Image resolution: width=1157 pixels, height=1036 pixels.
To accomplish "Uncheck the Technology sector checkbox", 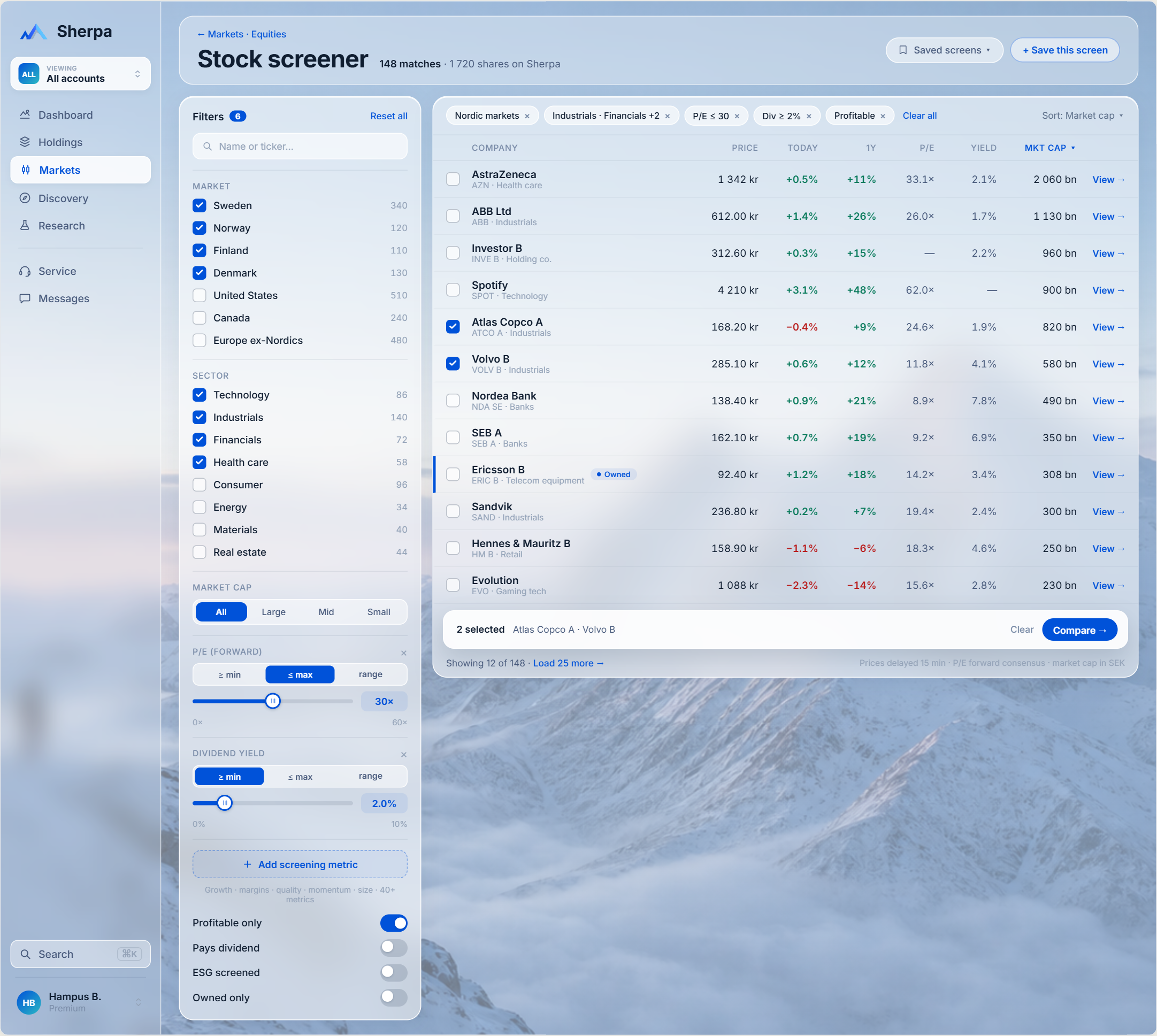I will tap(200, 395).
